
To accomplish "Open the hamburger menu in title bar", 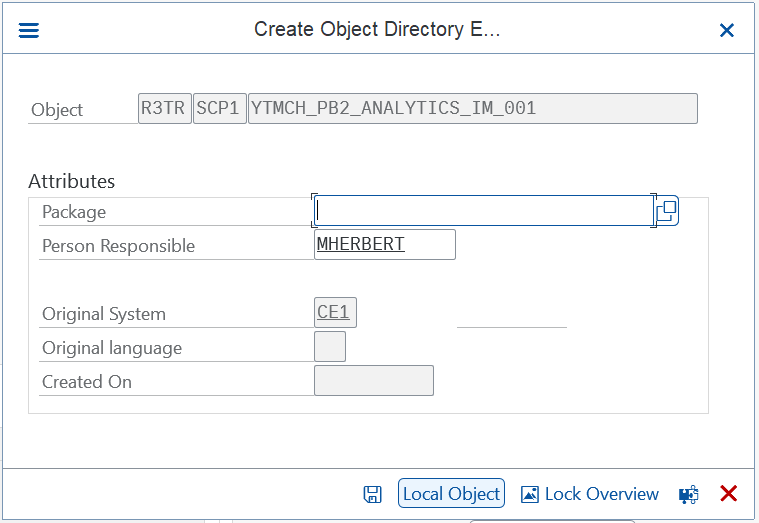I will pyautogui.click(x=29, y=30).
